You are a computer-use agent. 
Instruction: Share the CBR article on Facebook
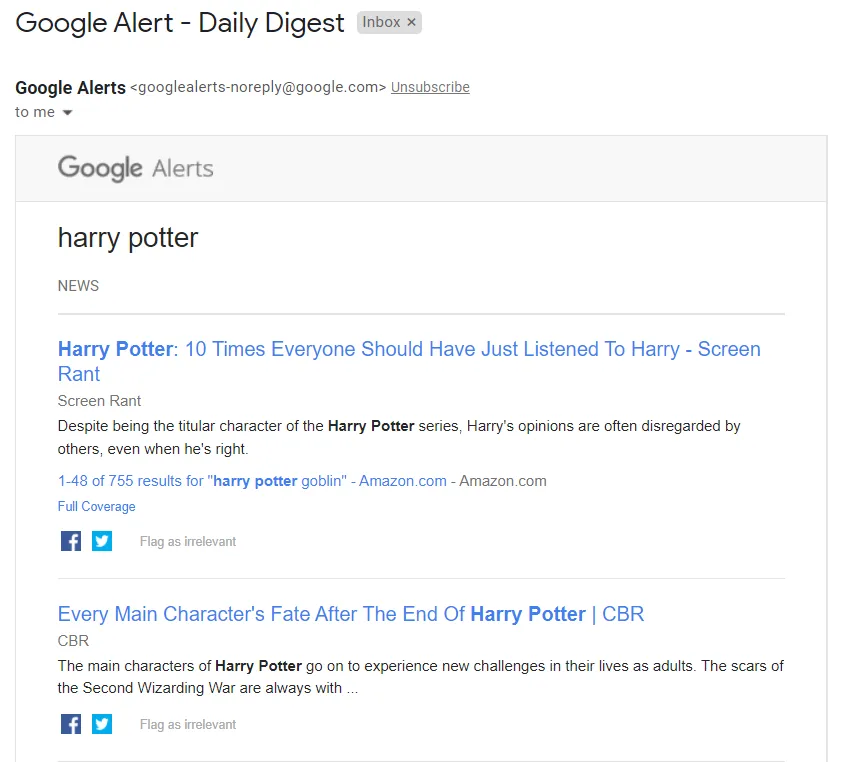[70, 723]
